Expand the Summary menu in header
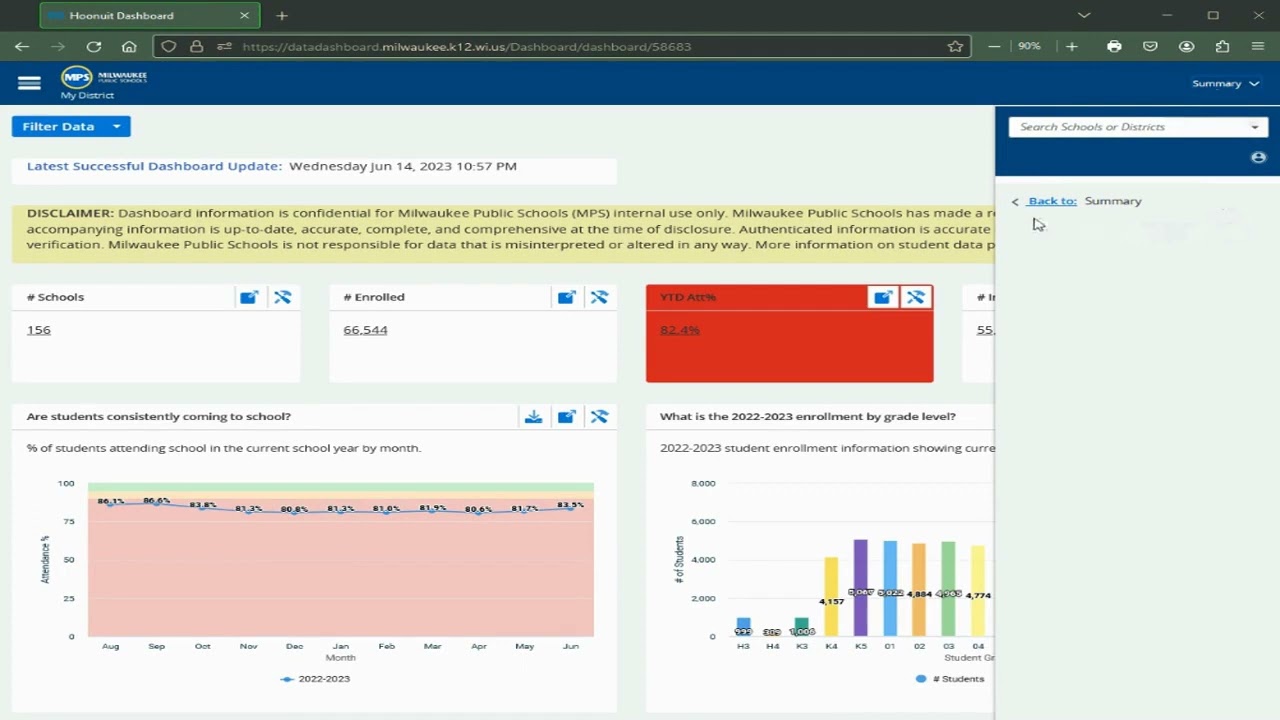 1225,84
